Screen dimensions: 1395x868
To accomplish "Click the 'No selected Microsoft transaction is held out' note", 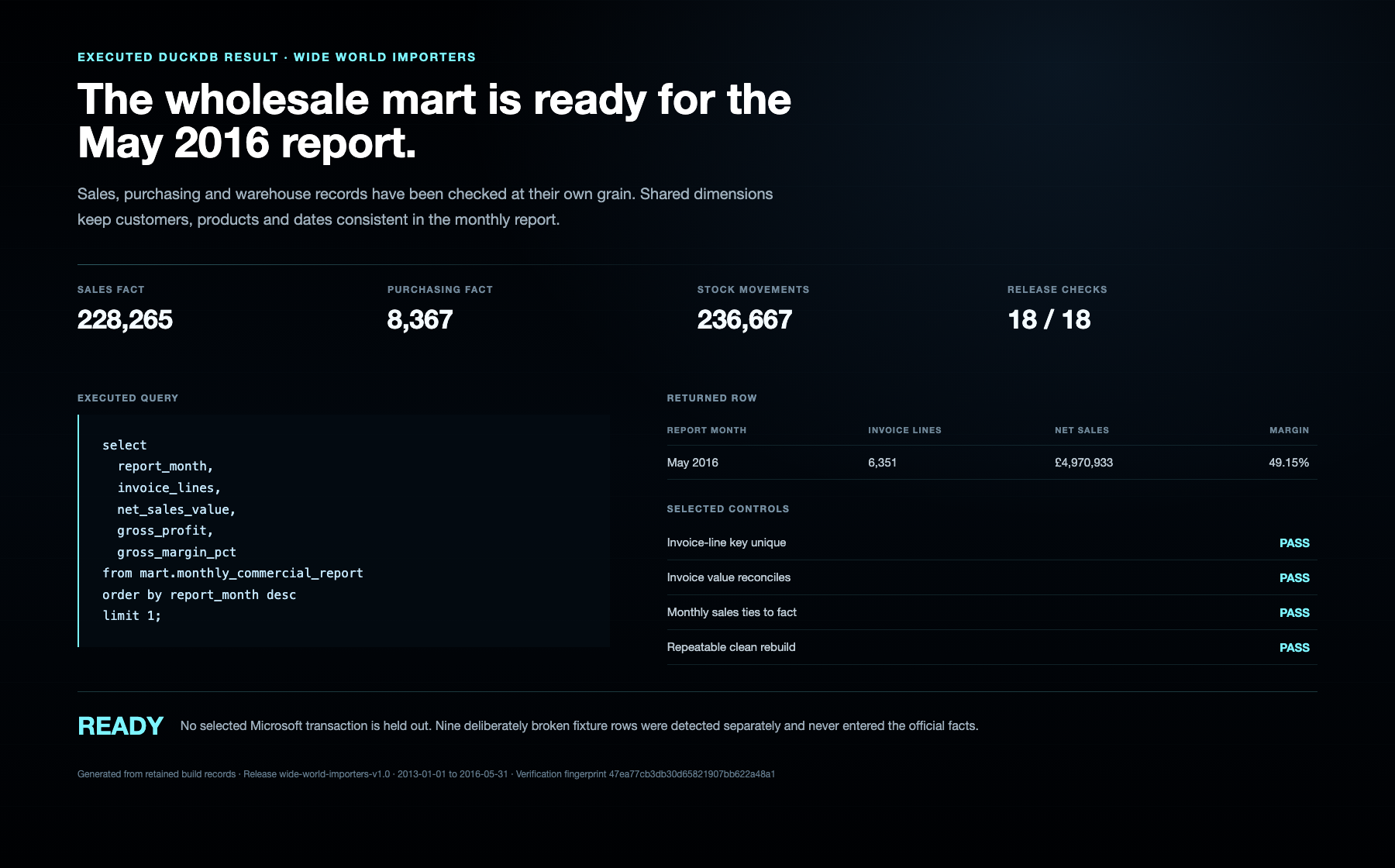I will pos(580,726).
